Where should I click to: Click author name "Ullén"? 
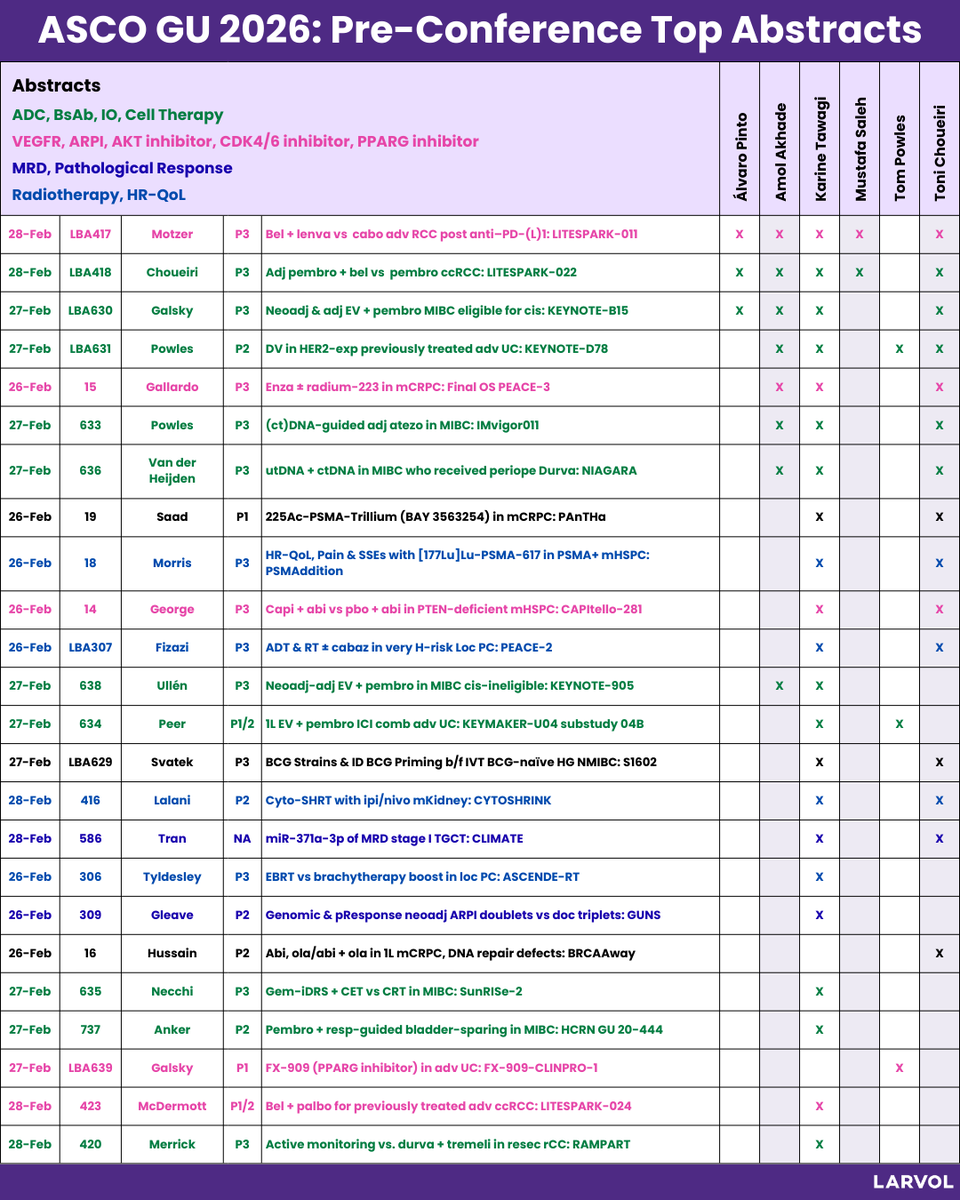pyautogui.click(x=172, y=685)
